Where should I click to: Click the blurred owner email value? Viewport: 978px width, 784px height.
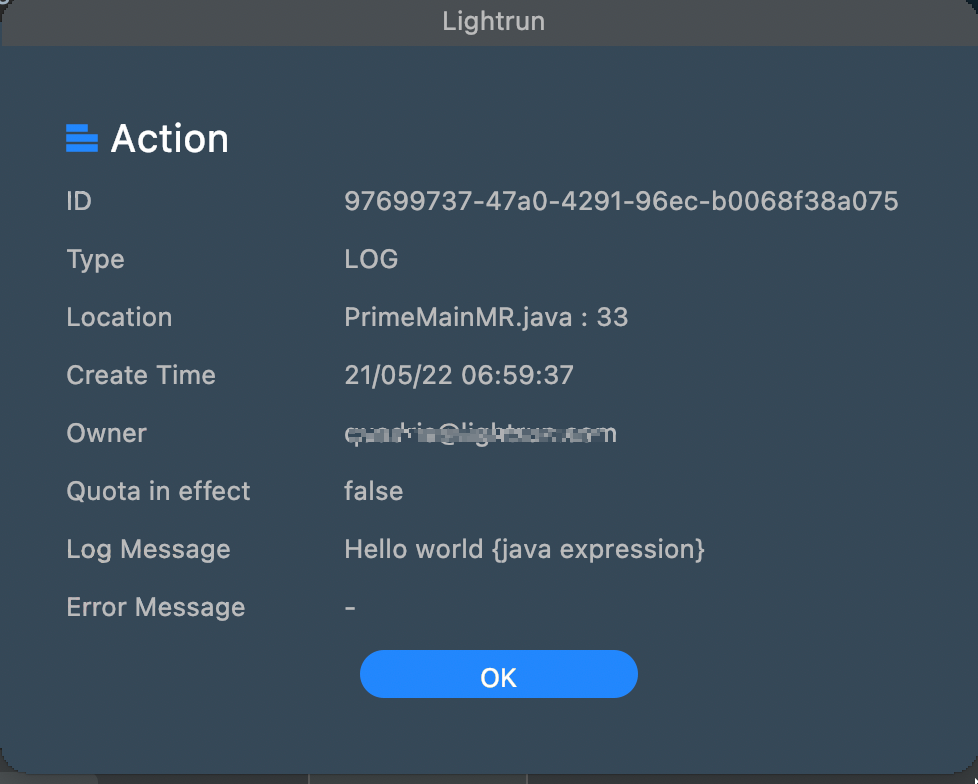(x=480, y=433)
